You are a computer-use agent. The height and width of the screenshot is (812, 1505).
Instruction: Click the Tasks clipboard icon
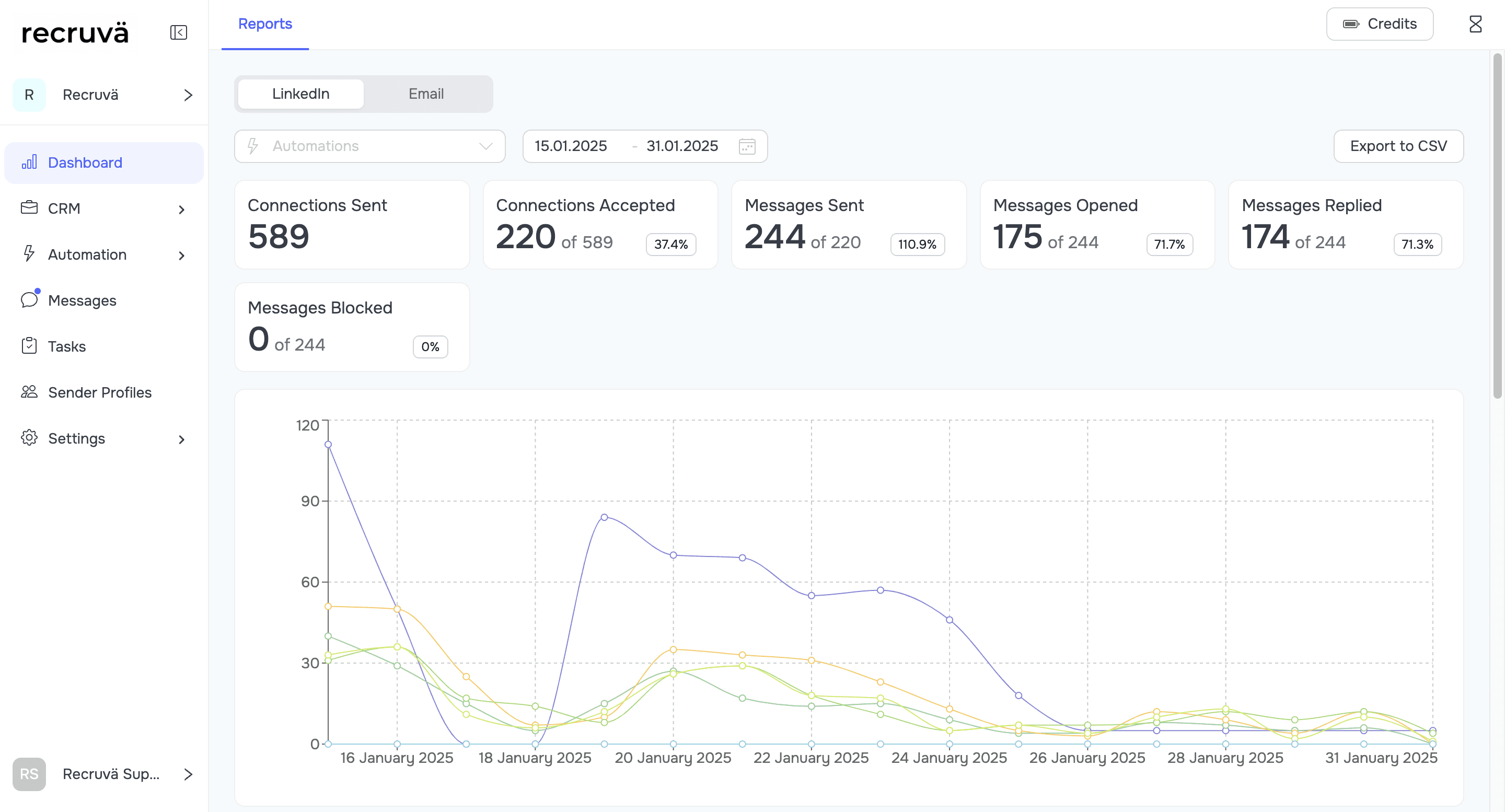tap(29, 346)
